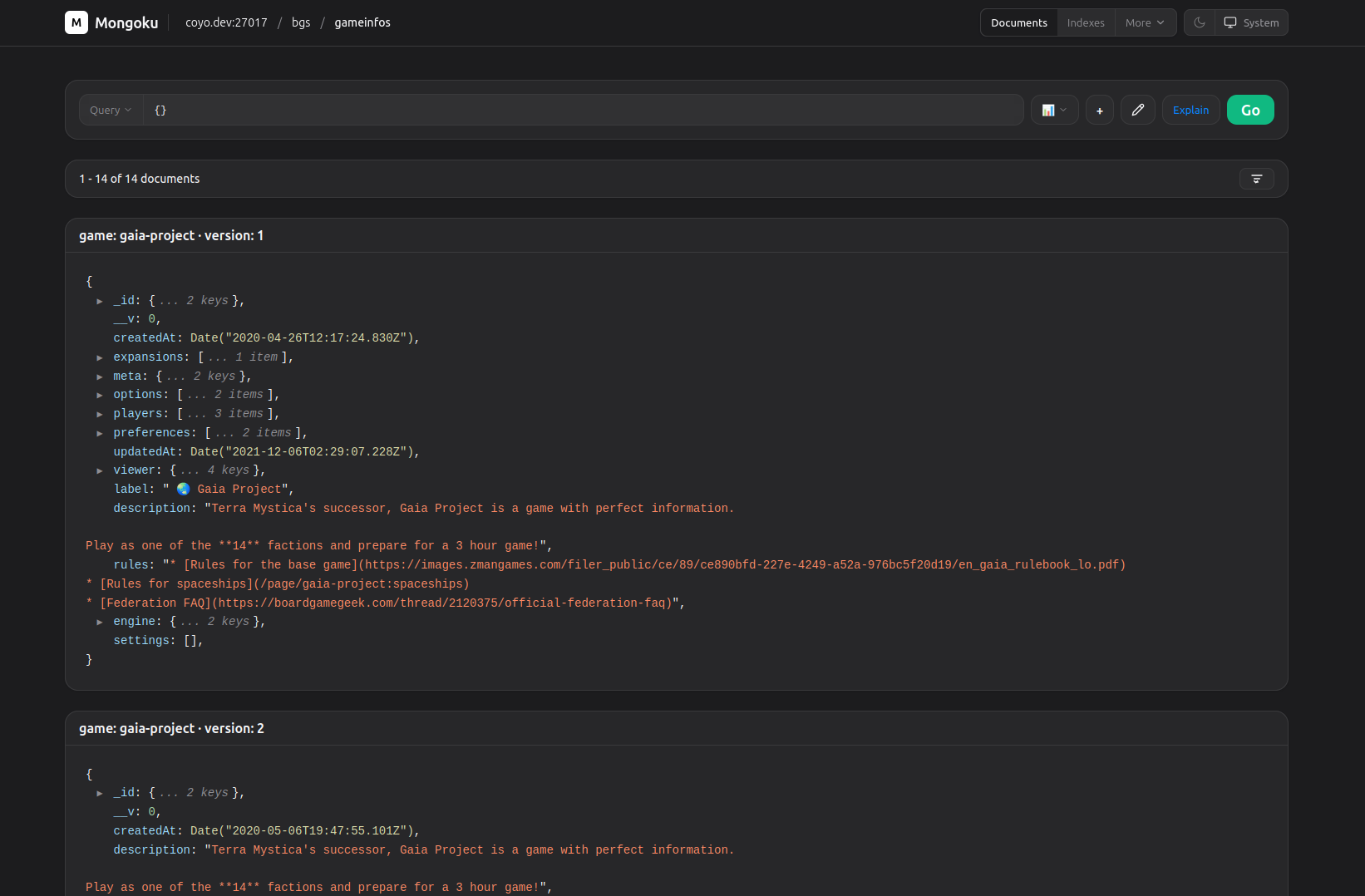Switch to the Indexes tab
The image size is (1365, 896).
1086,22
